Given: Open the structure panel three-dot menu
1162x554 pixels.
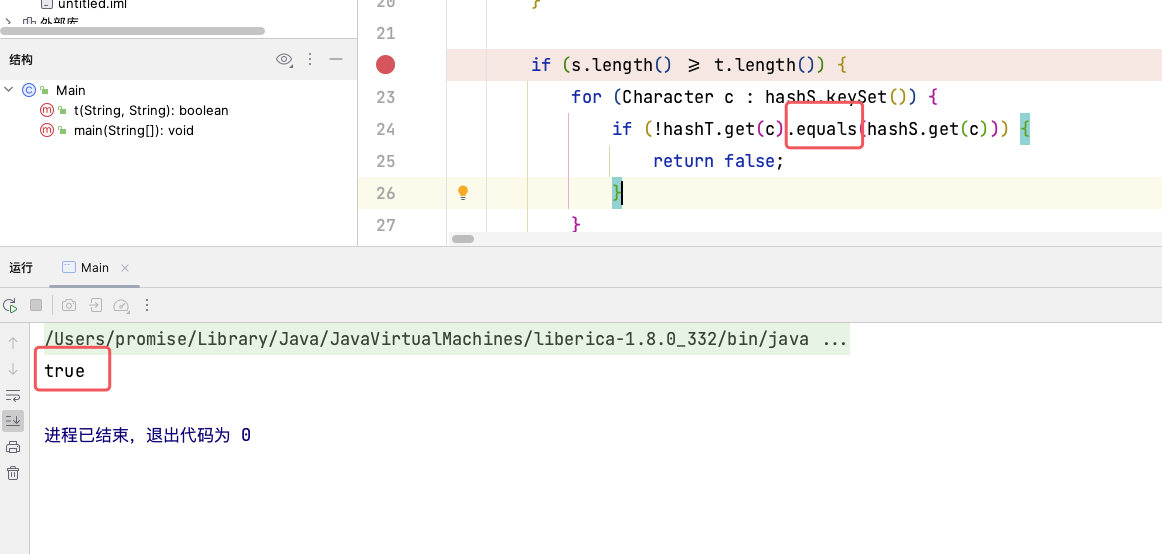Looking at the screenshot, I should click(x=311, y=59).
